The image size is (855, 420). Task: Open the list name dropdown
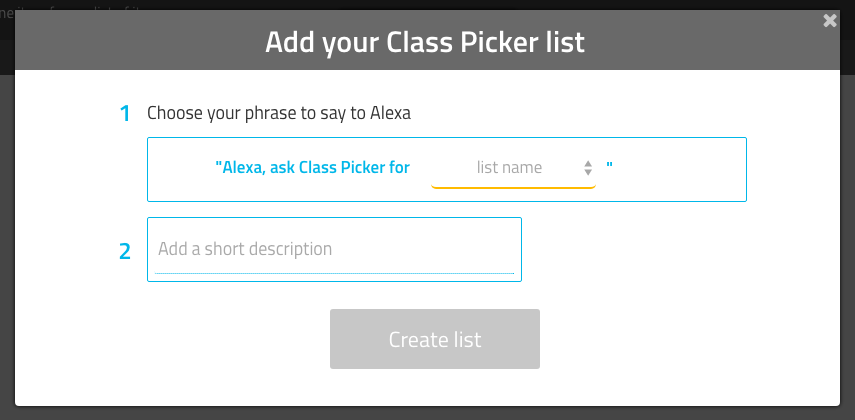coord(512,168)
